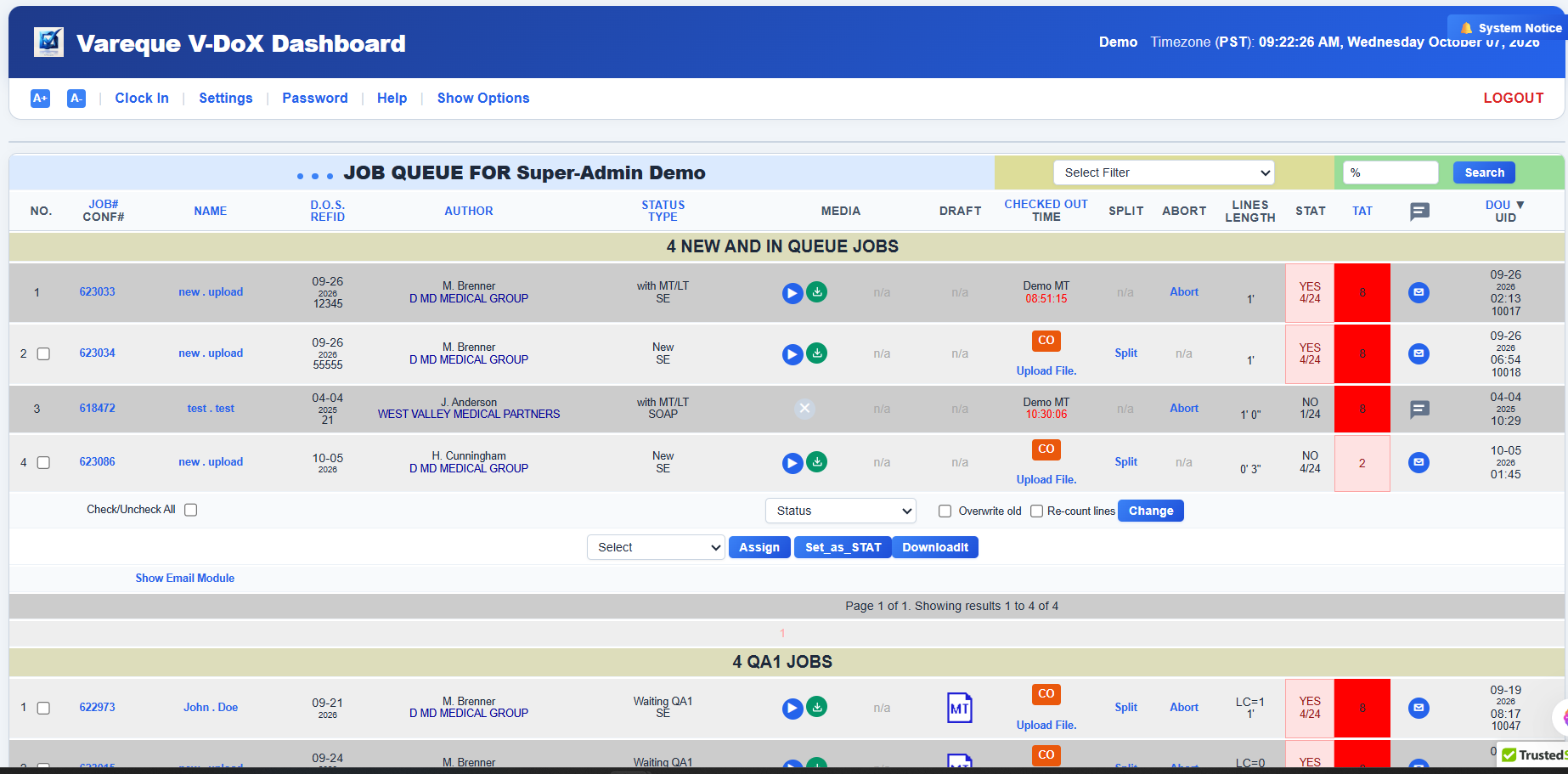Download audio for job 623034
Viewport: 1568px width, 774px height.
tap(816, 353)
